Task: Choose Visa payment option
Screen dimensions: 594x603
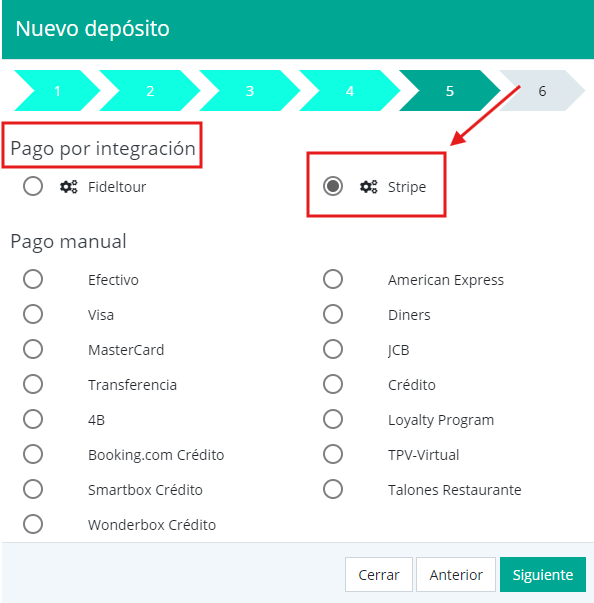Action: [x=33, y=314]
